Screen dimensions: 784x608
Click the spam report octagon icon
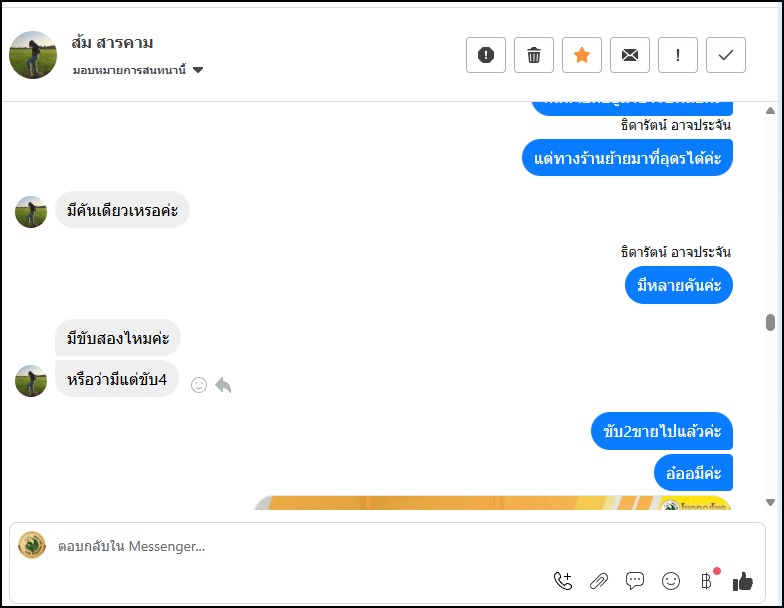[486, 55]
